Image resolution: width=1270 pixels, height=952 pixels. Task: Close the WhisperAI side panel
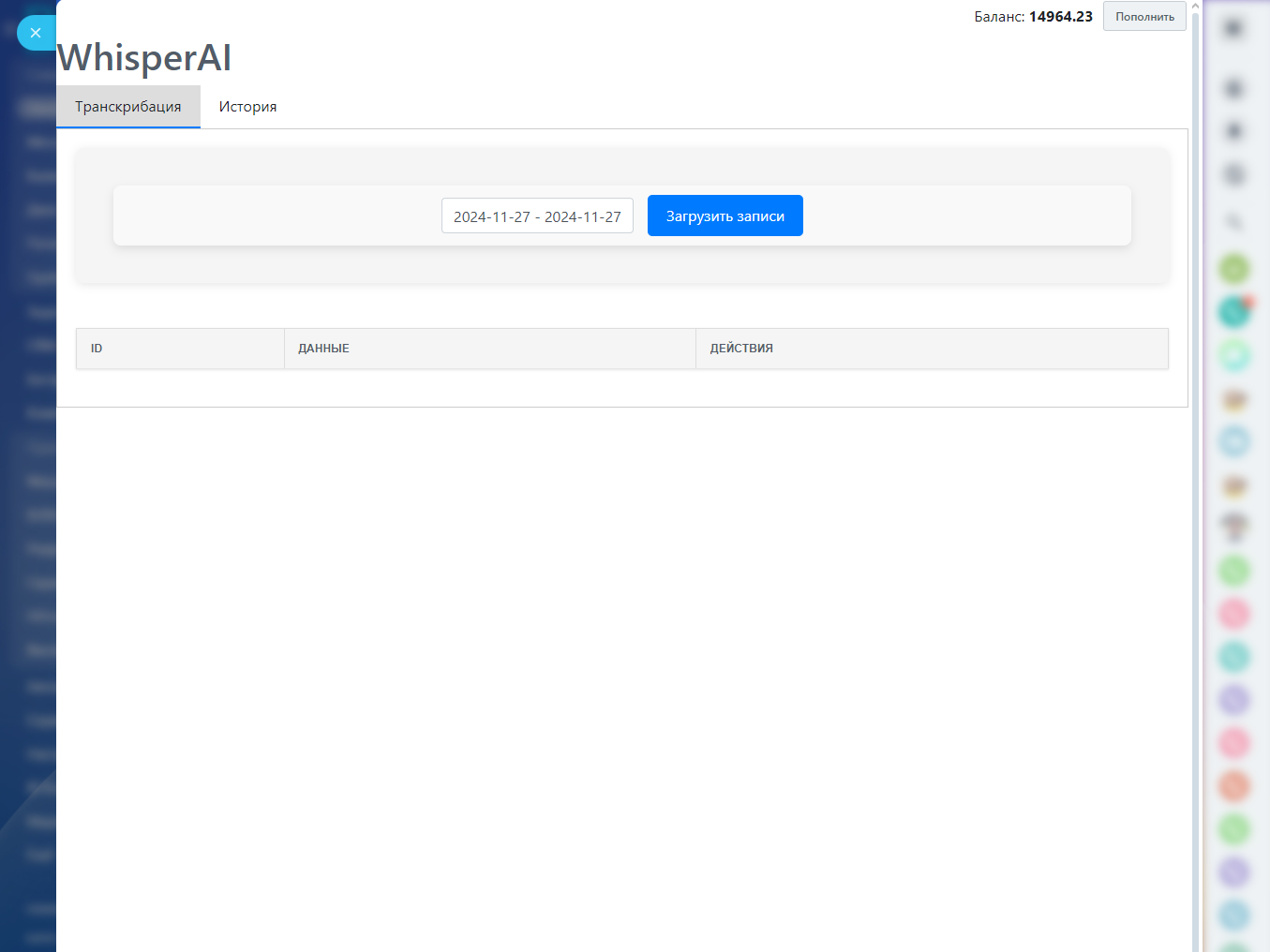(36, 33)
